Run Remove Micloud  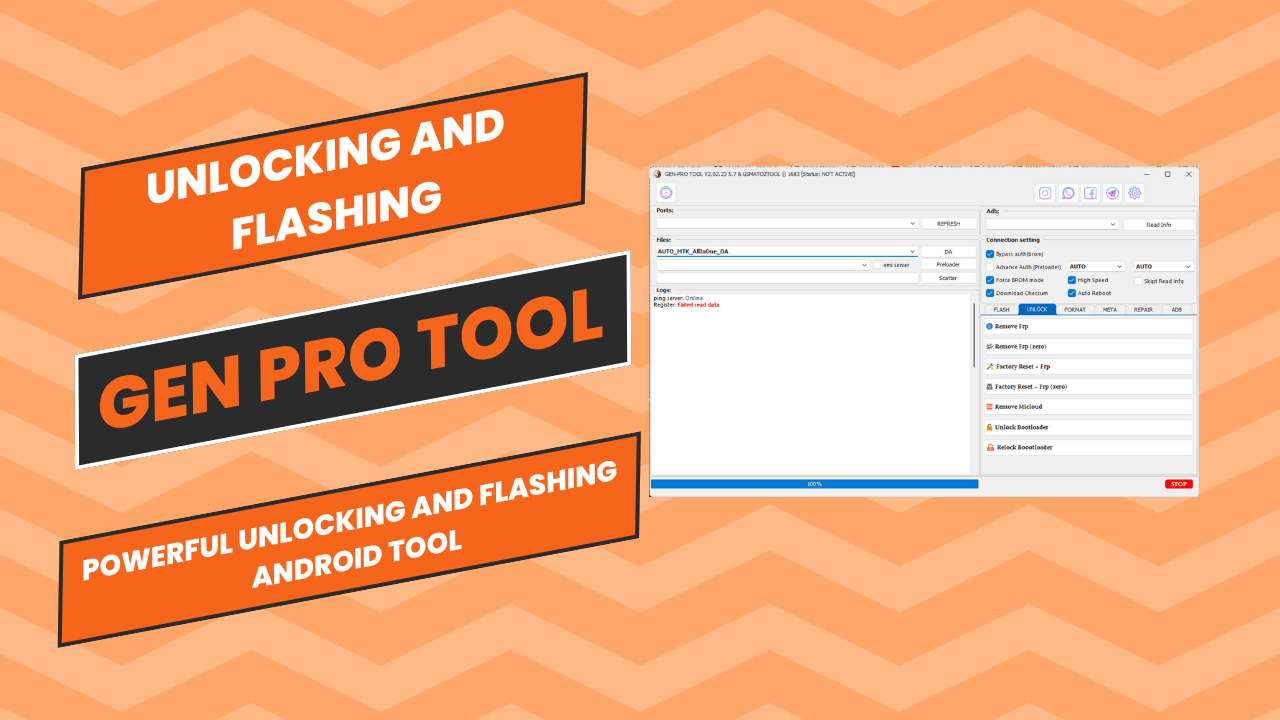pyautogui.click(x=1088, y=407)
